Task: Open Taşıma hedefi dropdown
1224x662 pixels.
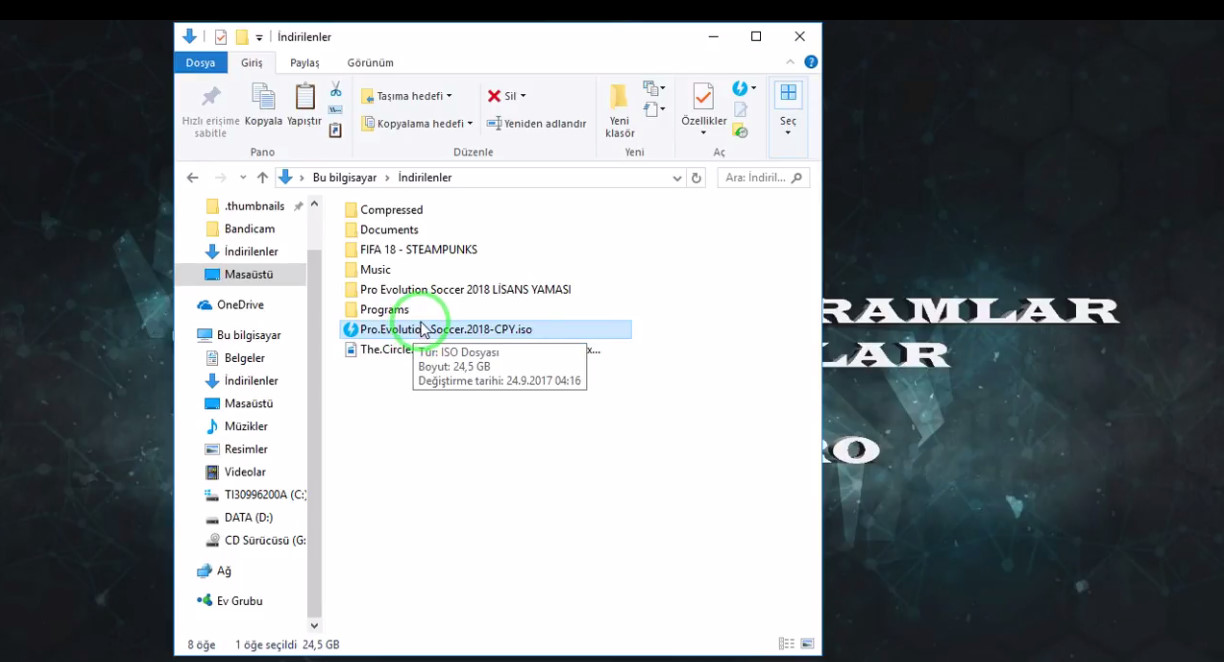Action: pos(407,96)
